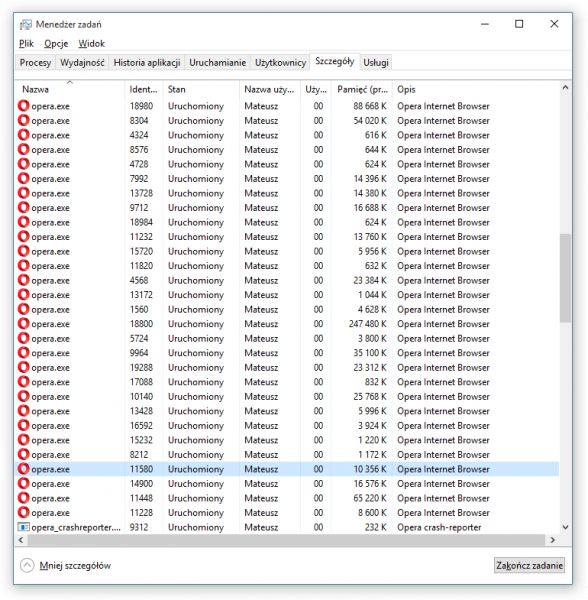Open the Opcje menu
The width and height of the screenshot is (588, 600).
56,44
